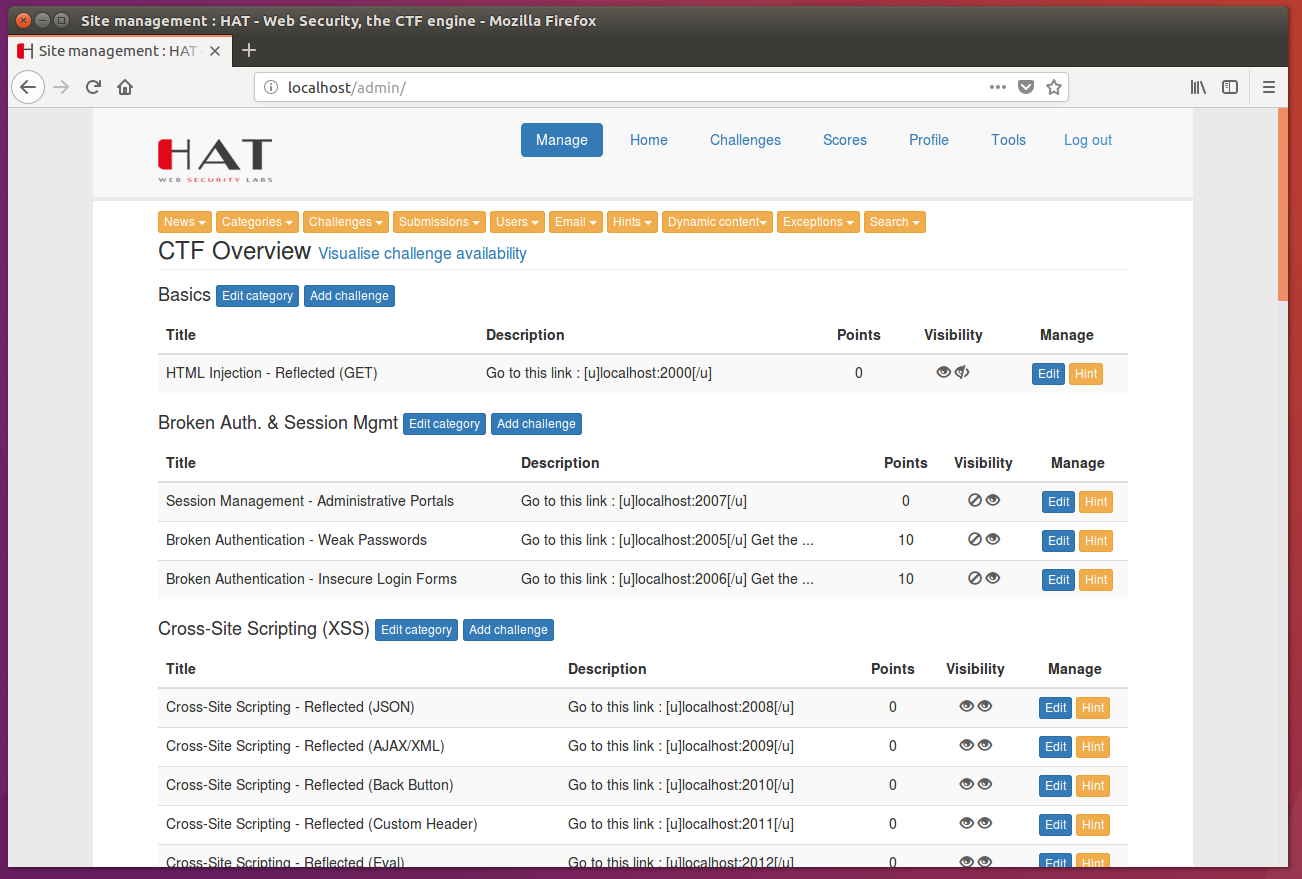Screen dimensions: 1302x879
Task: Click the eye-slash icon in HTML Injection row
Action: pyautogui.click(x=962, y=373)
